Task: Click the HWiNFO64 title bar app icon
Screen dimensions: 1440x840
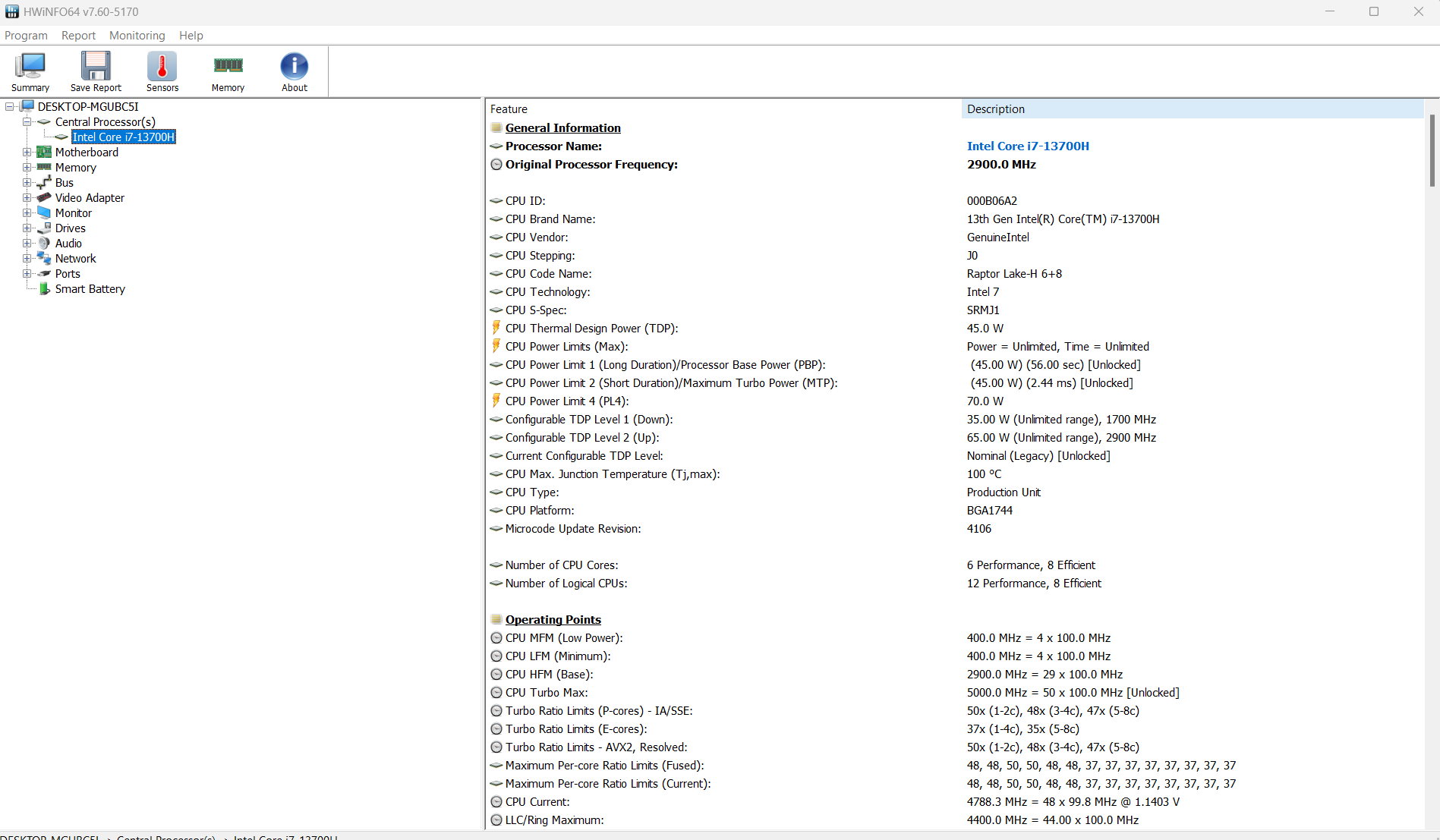Action: point(12,11)
